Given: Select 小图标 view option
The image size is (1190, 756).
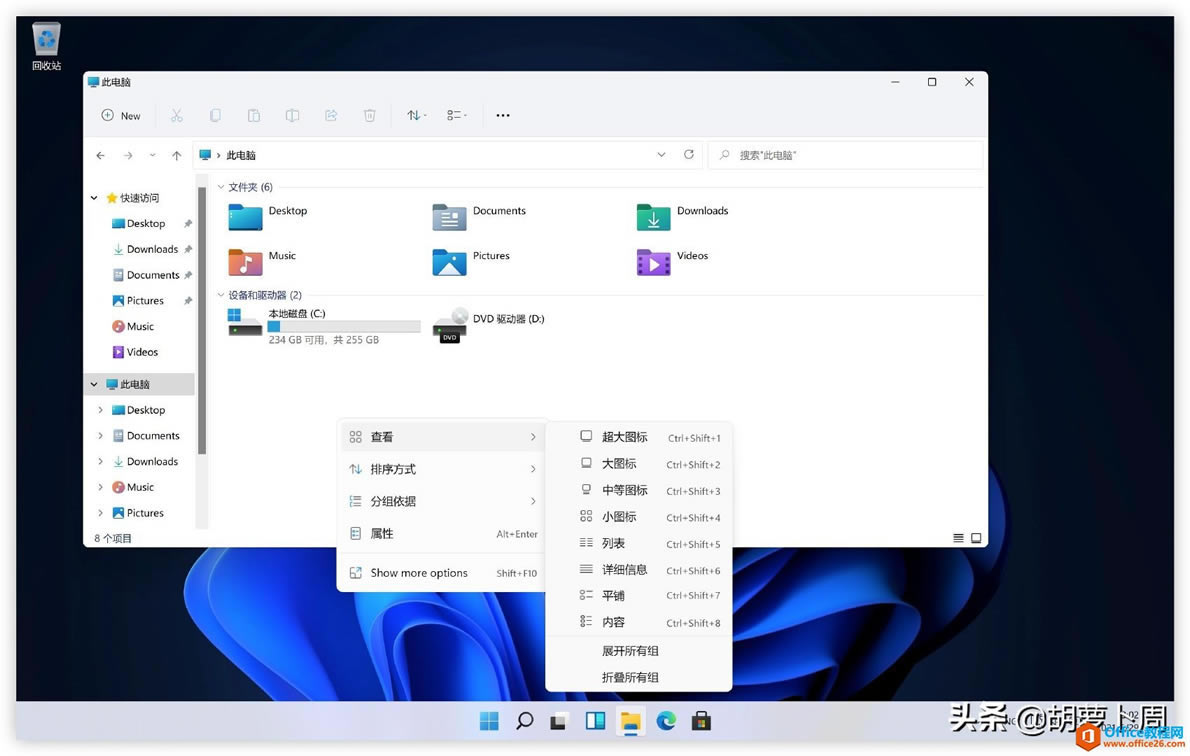Looking at the screenshot, I should coord(638,517).
